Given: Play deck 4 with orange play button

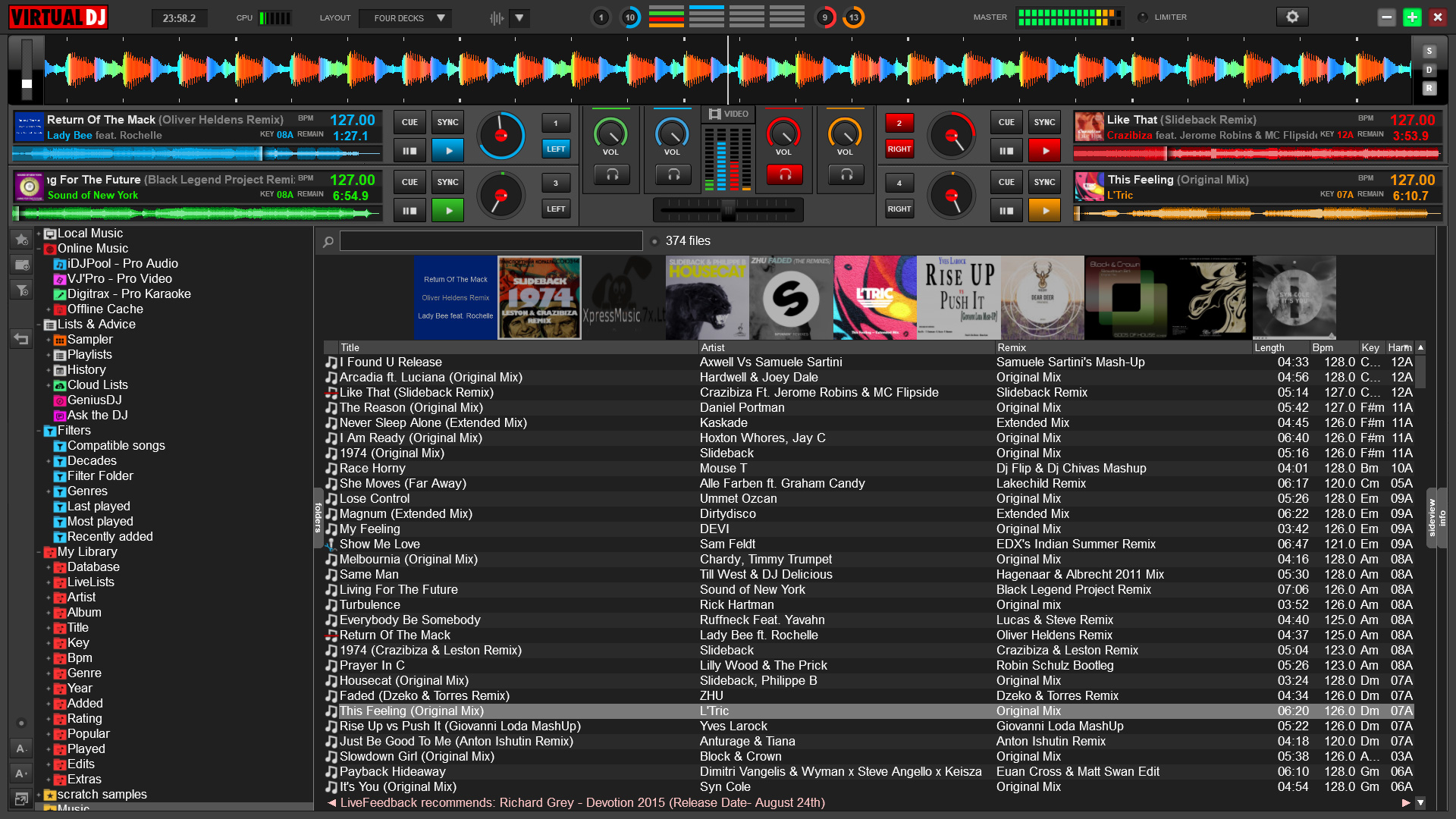Looking at the screenshot, I should 1045,210.
